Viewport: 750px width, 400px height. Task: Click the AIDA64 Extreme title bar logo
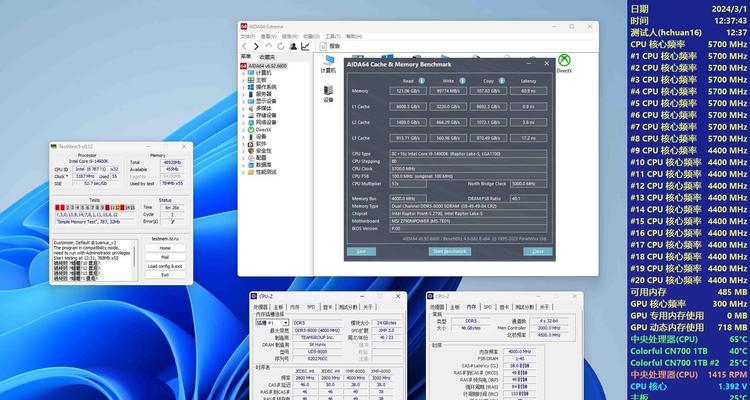(243, 26)
